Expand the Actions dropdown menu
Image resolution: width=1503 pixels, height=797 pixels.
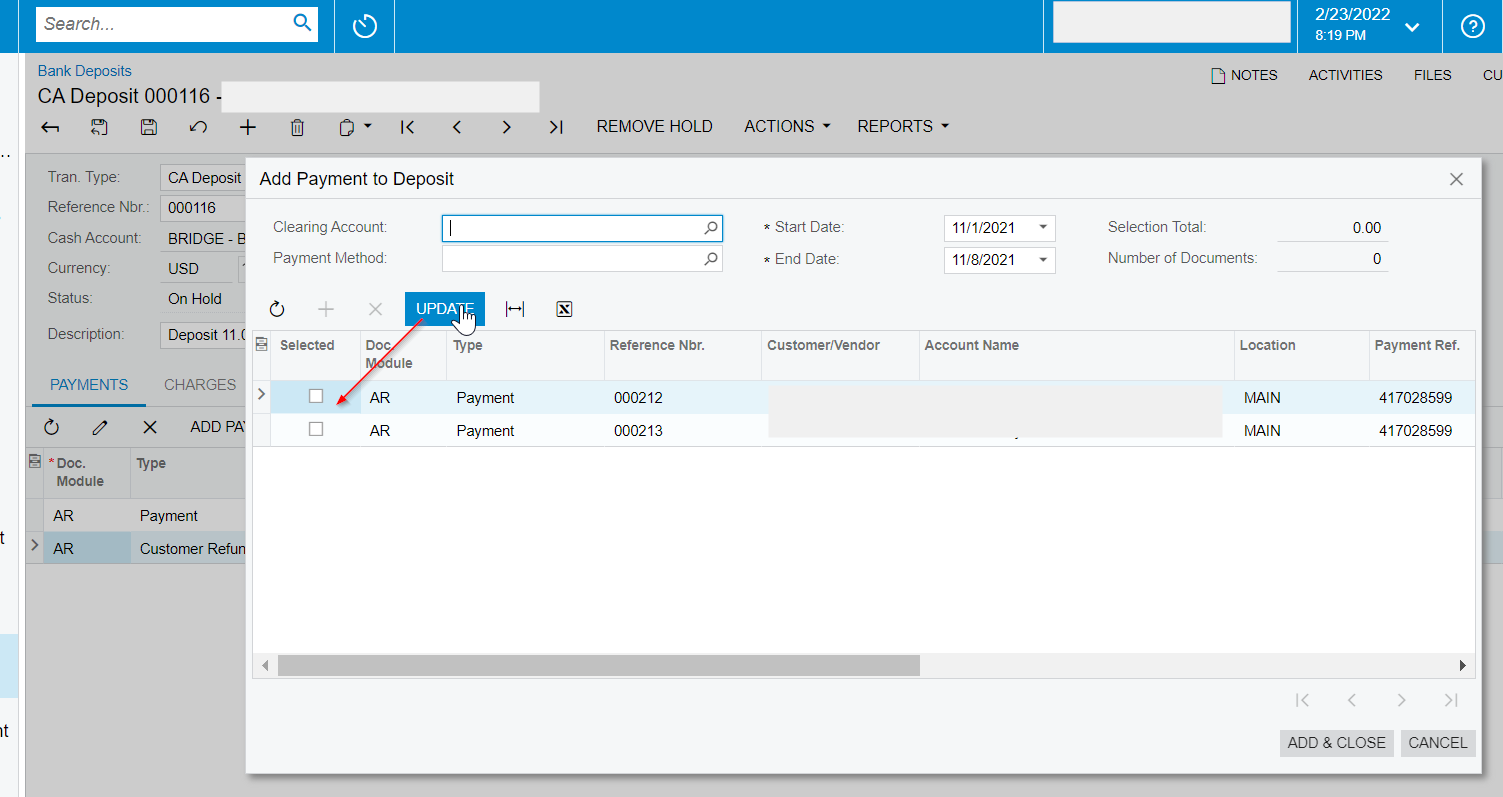(x=788, y=127)
